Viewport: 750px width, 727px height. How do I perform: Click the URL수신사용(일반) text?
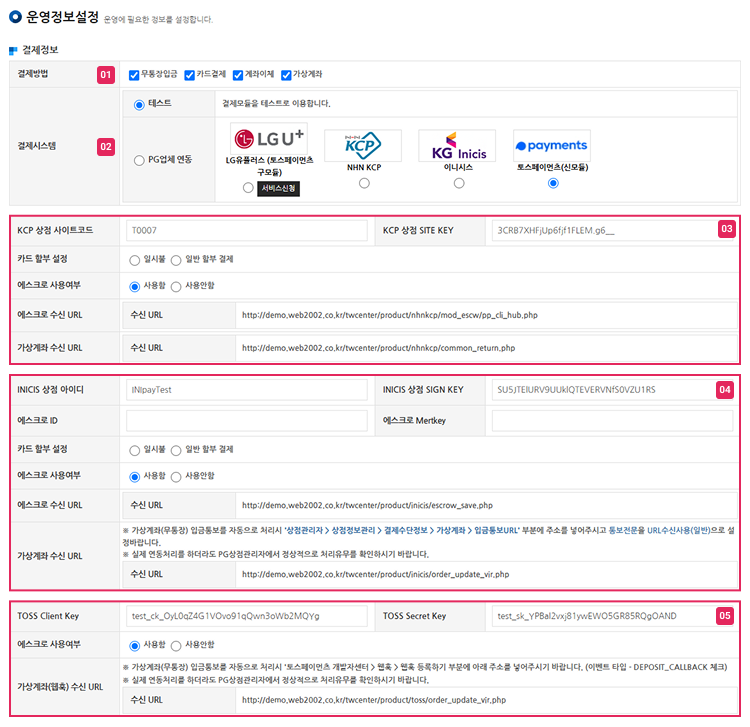click(679, 530)
